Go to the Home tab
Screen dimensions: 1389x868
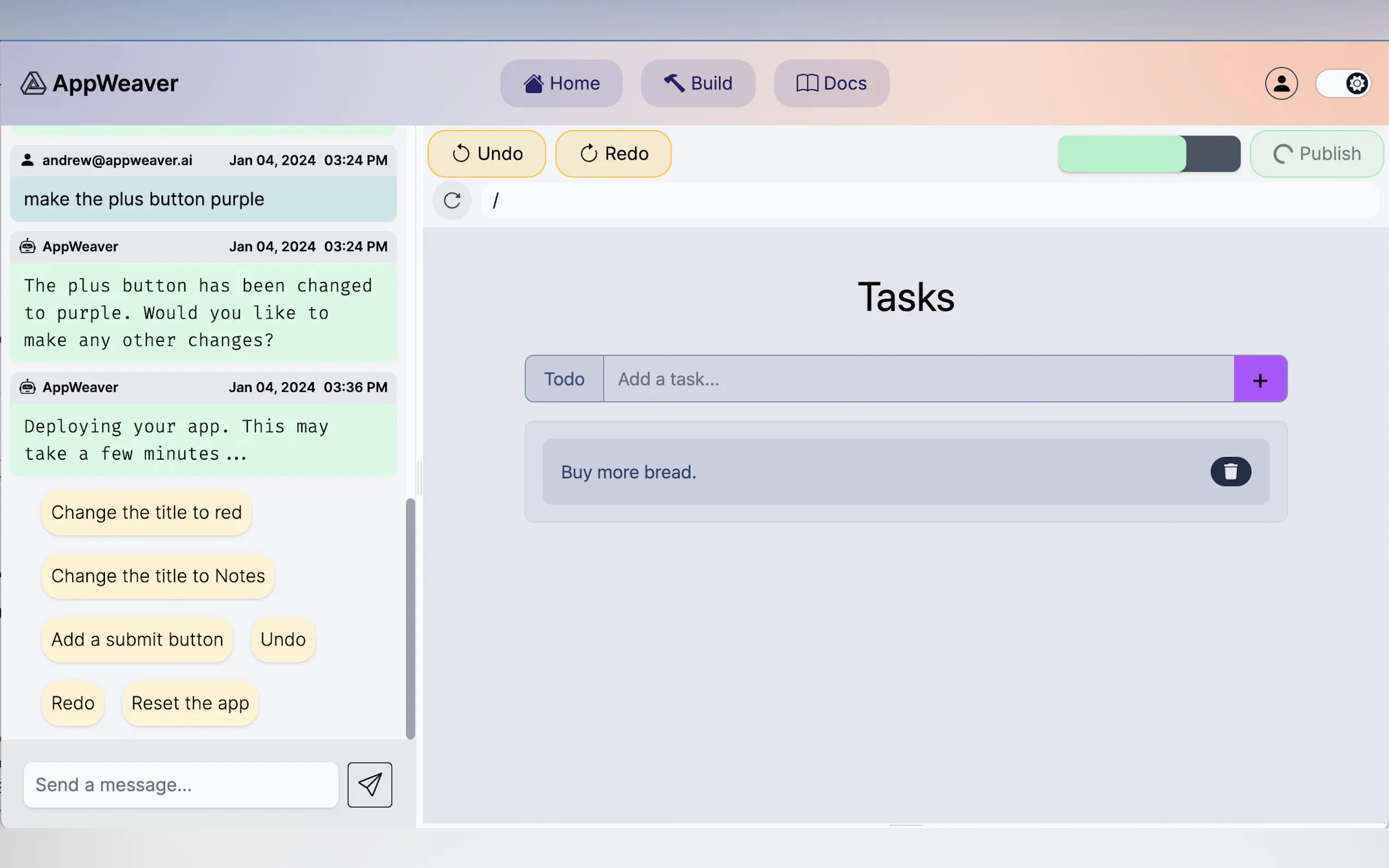coord(561,83)
